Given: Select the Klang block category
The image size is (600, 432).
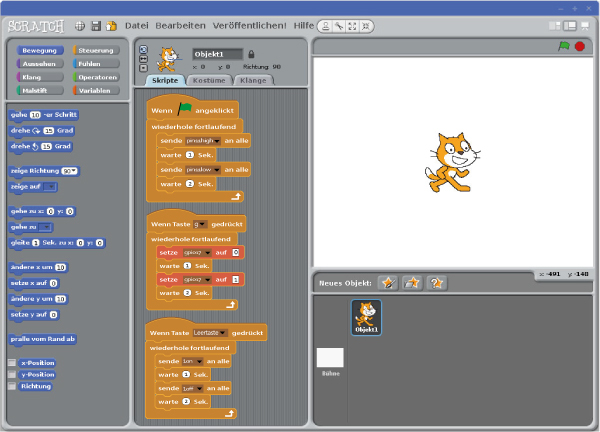Looking at the screenshot, I should (x=39, y=77).
